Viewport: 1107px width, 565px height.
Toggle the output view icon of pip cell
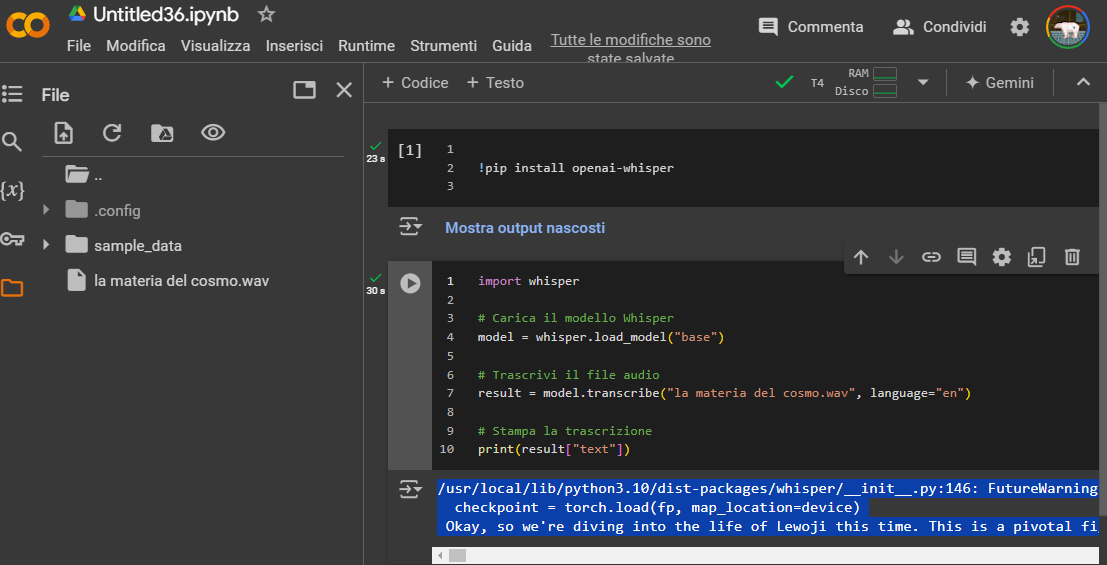[x=410, y=228]
